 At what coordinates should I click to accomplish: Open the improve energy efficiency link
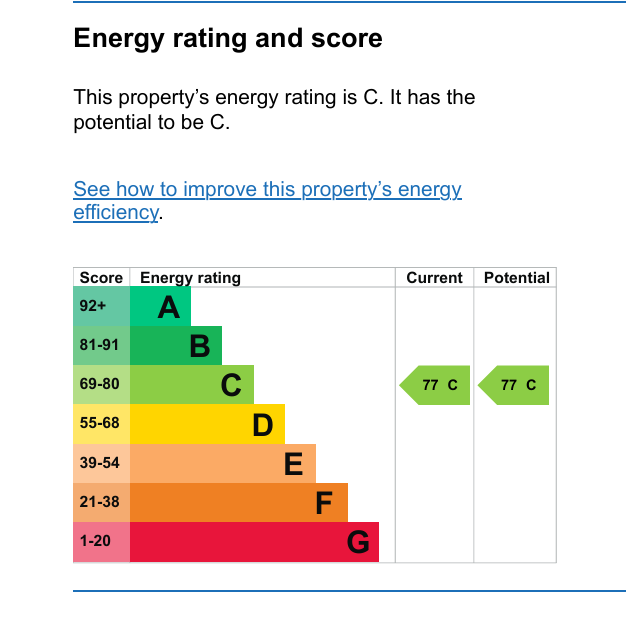point(267,200)
